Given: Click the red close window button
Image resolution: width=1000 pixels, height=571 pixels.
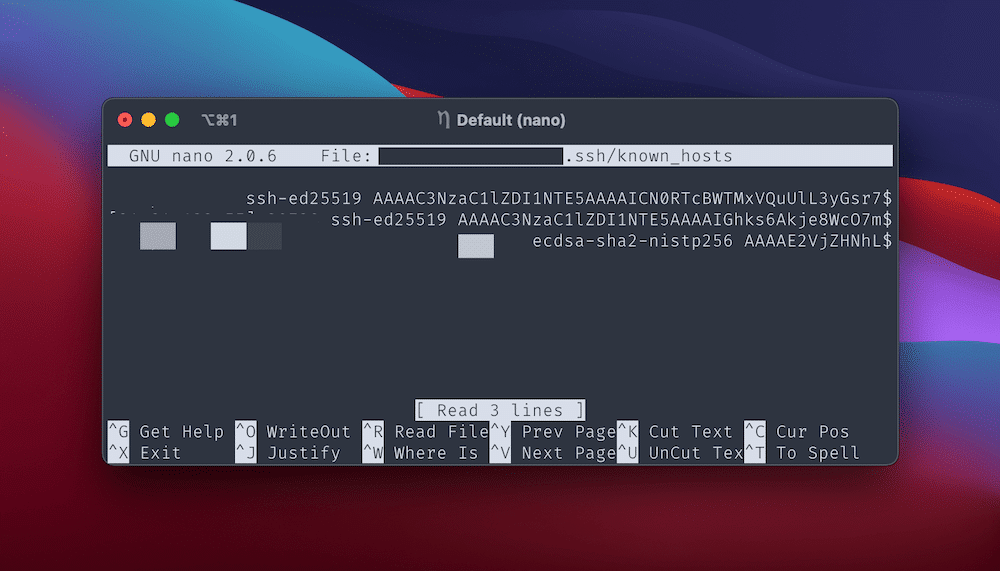Looking at the screenshot, I should (125, 120).
